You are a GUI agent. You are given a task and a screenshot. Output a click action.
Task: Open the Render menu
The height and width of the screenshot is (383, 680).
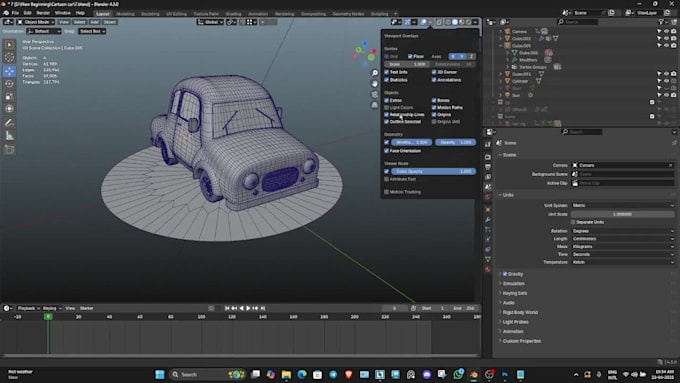tap(43, 13)
